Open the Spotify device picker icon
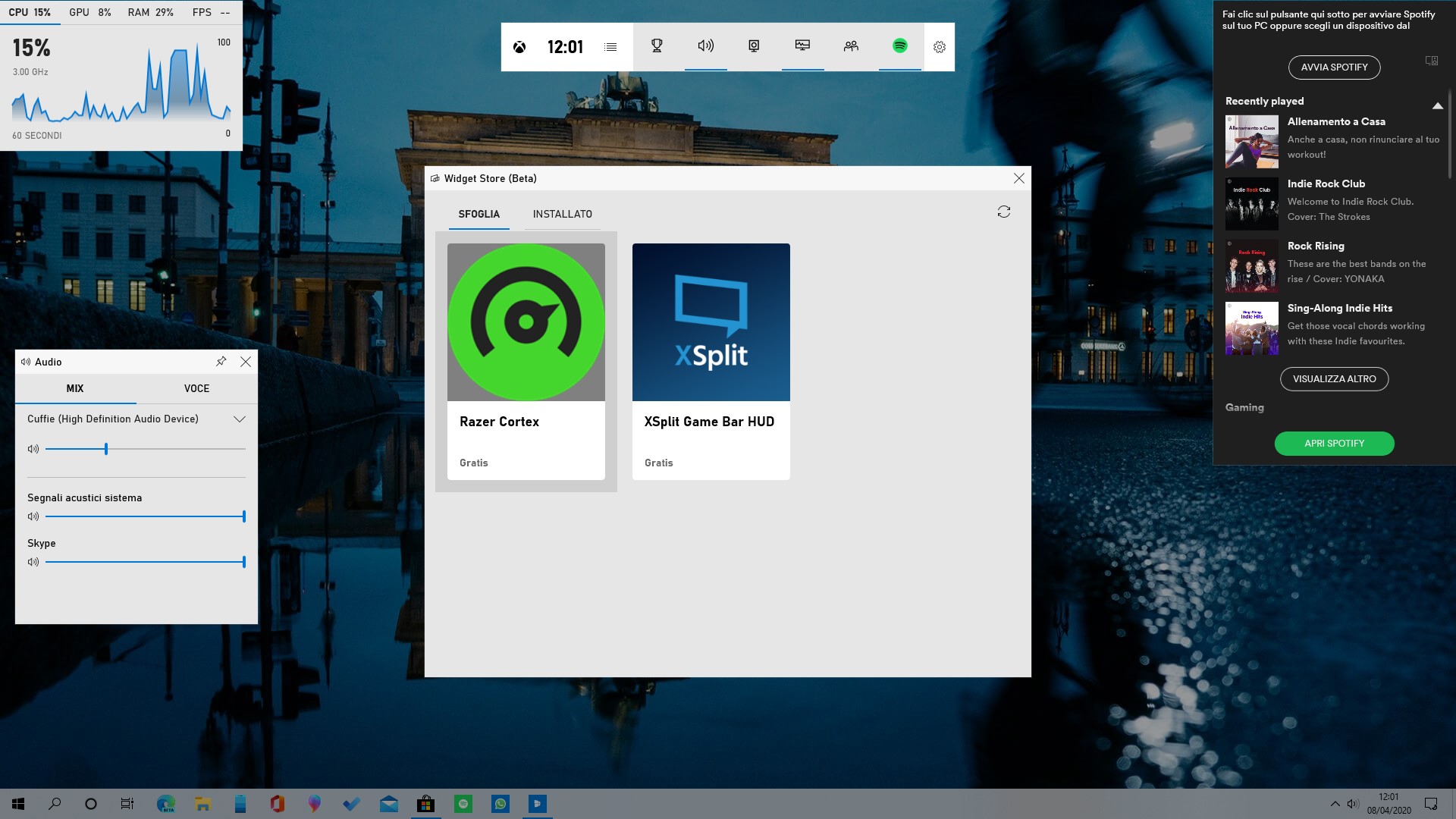The height and width of the screenshot is (819, 1456). (1432, 61)
